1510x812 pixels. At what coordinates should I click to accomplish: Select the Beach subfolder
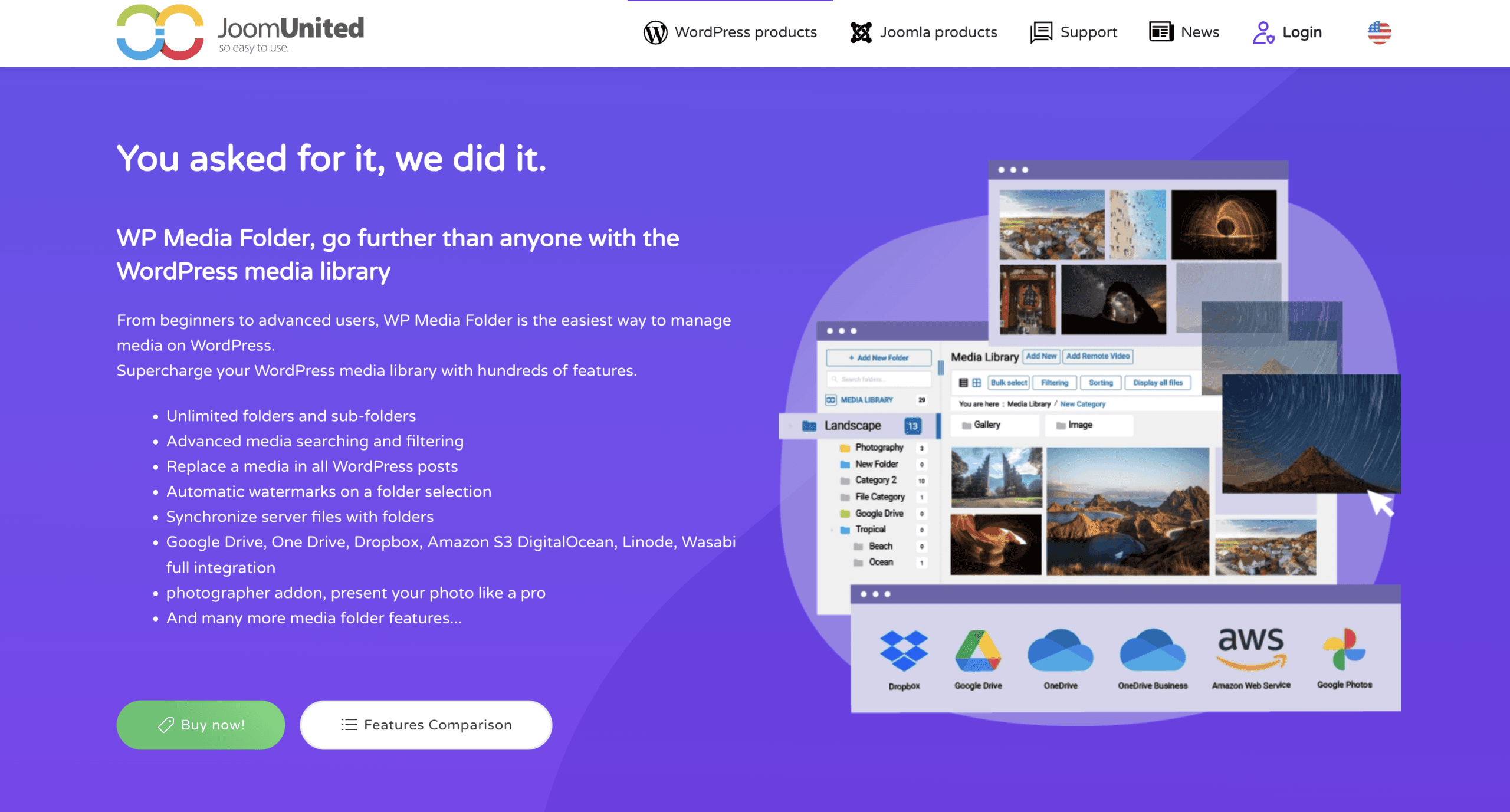tap(880, 546)
